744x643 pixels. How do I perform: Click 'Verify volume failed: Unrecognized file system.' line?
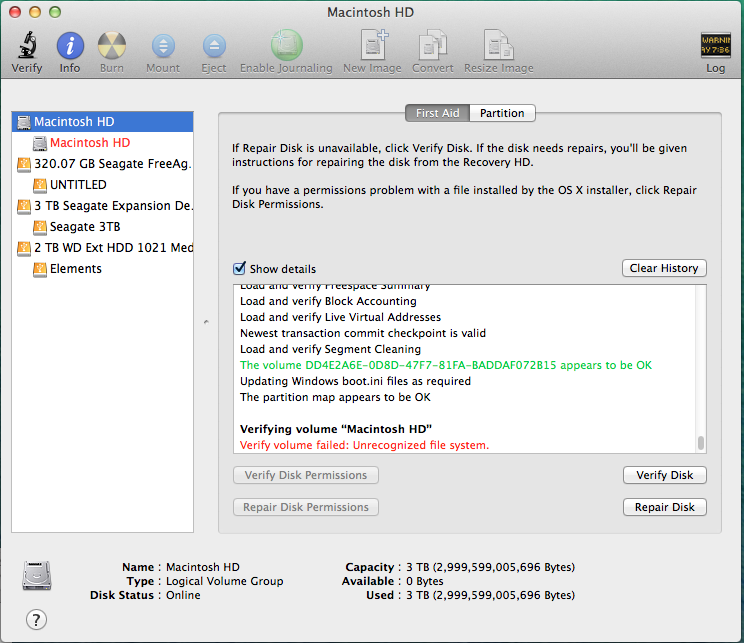point(364,445)
